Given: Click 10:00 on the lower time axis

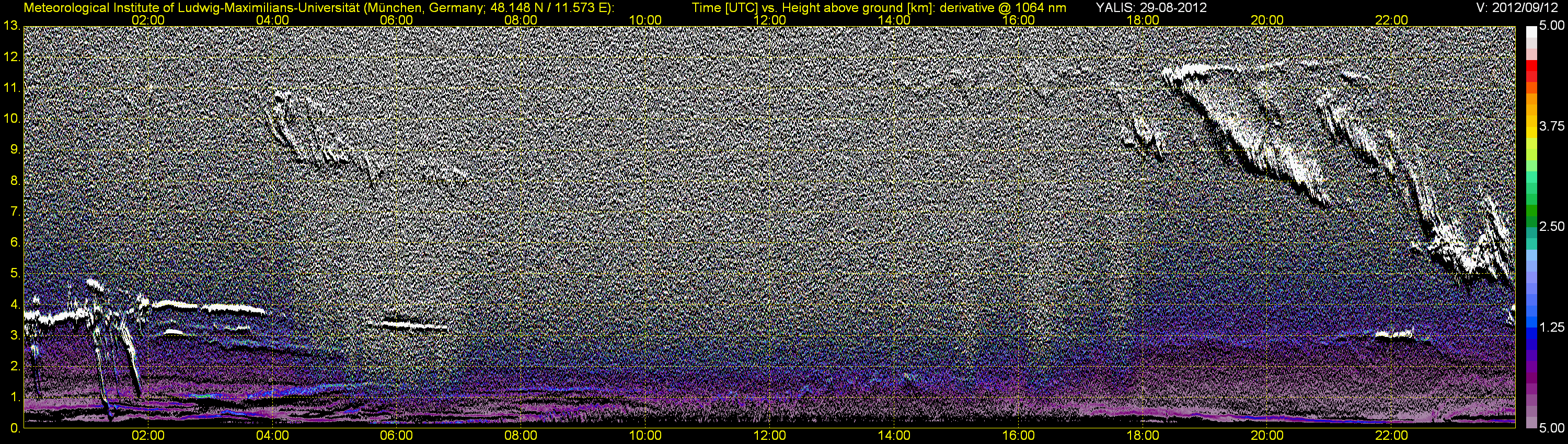Looking at the screenshot, I should tap(645, 436).
